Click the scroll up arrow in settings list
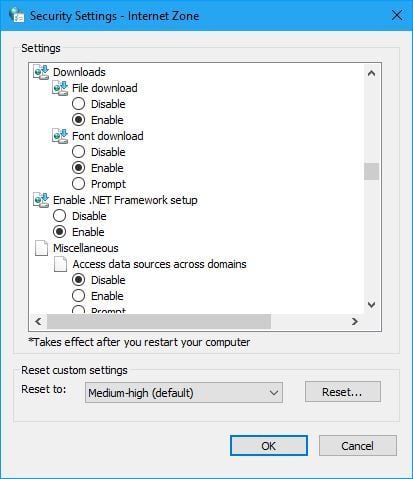 click(371, 73)
